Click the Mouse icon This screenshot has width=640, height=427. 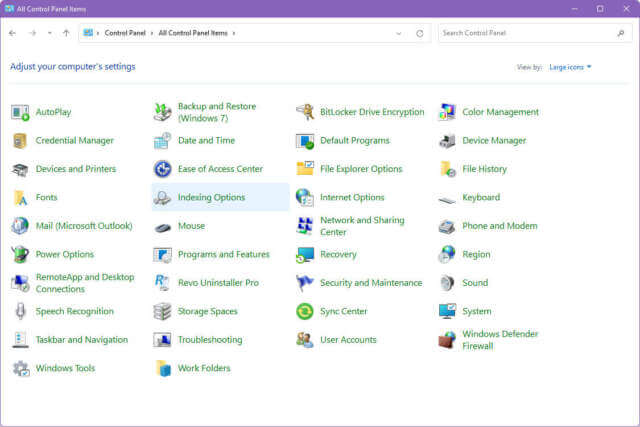click(162, 227)
